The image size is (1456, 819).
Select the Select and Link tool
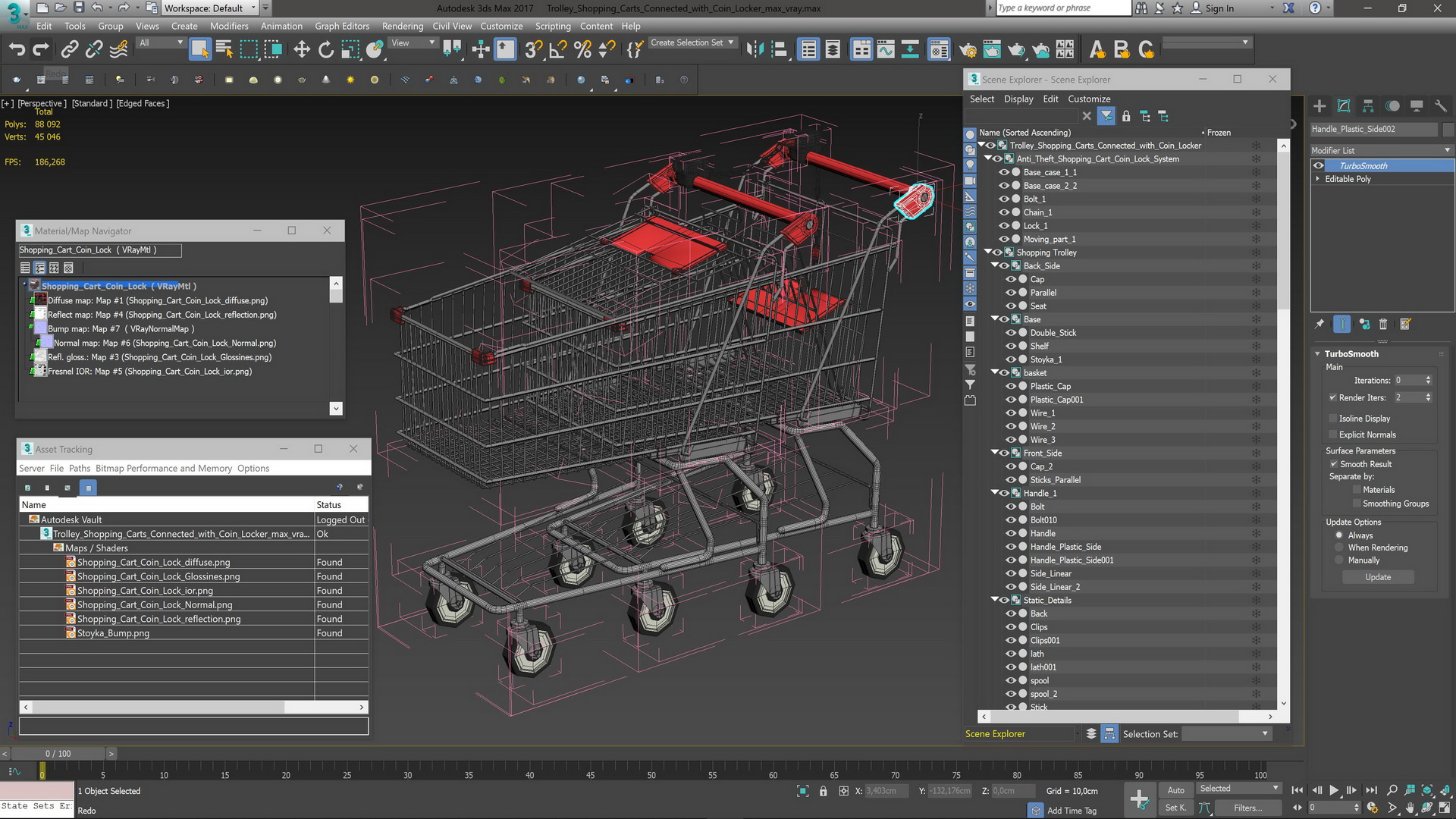pos(70,50)
